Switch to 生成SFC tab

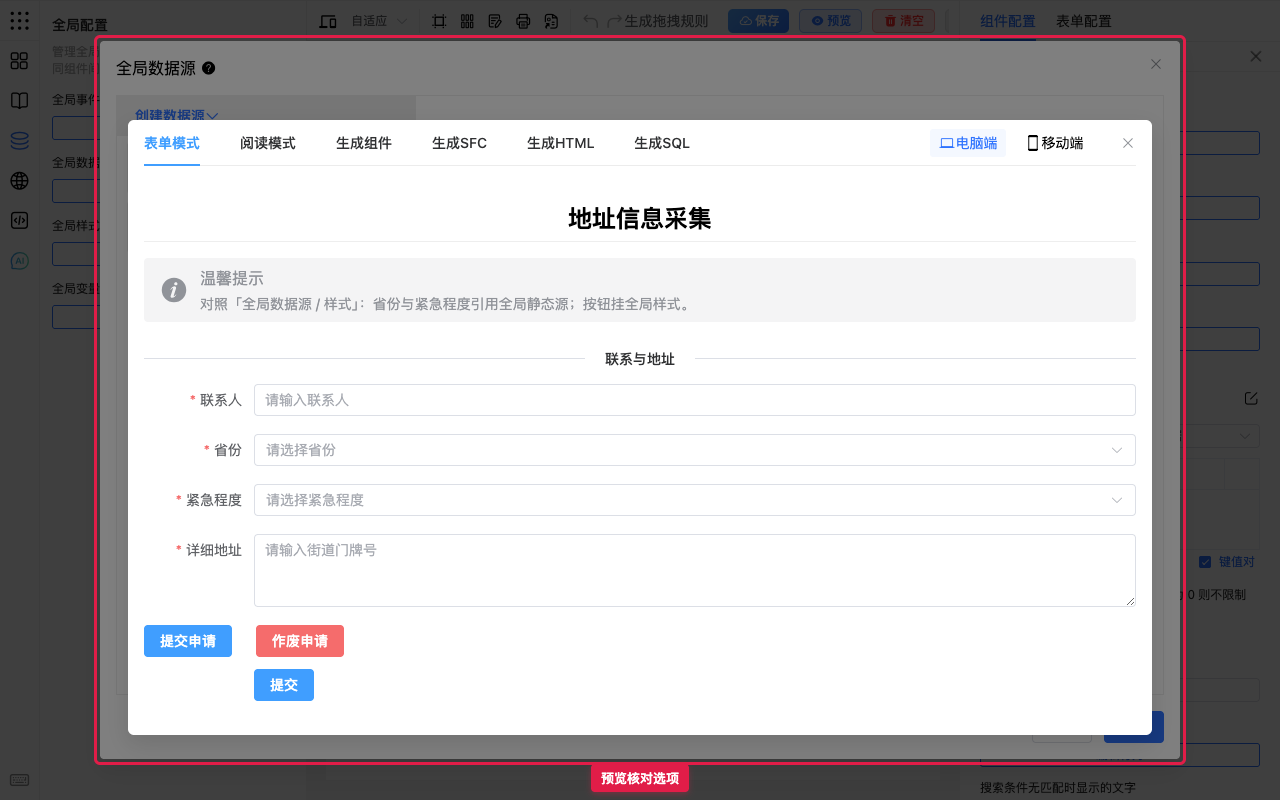(x=460, y=143)
